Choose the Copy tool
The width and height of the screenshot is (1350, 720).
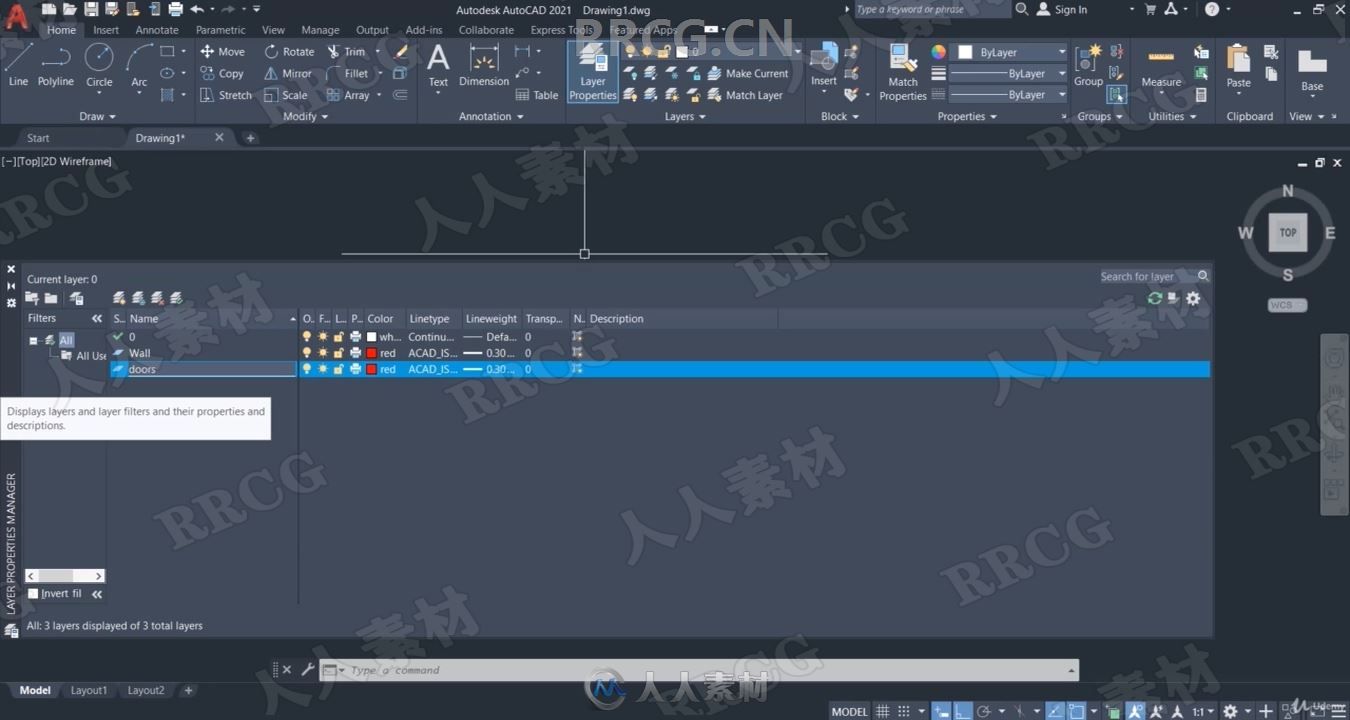pyautogui.click(x=222, y=74)
